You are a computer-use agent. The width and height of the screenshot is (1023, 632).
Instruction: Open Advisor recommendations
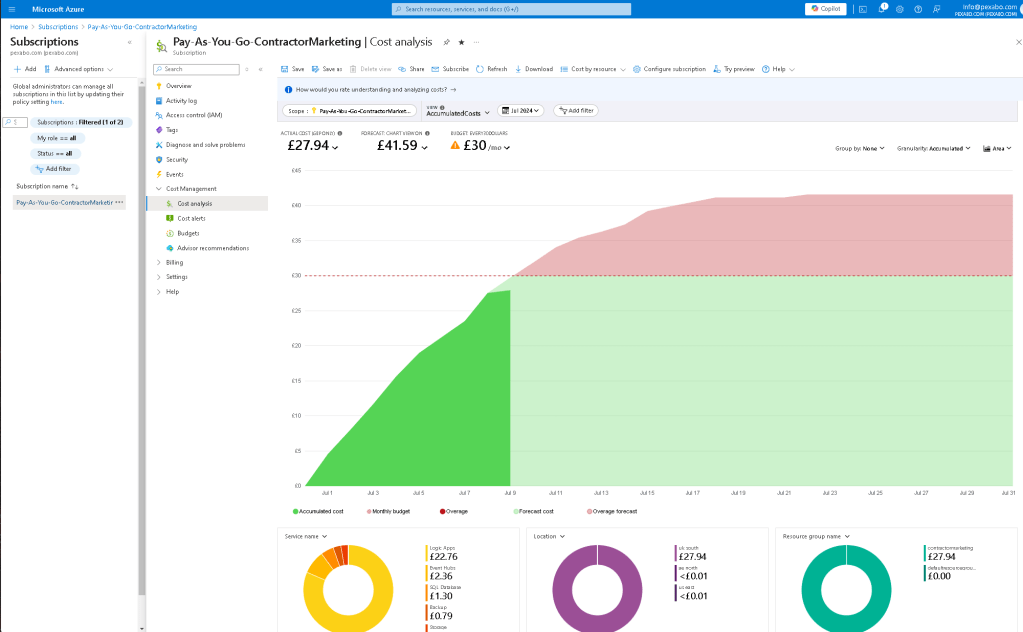click(x=213, y=248)
